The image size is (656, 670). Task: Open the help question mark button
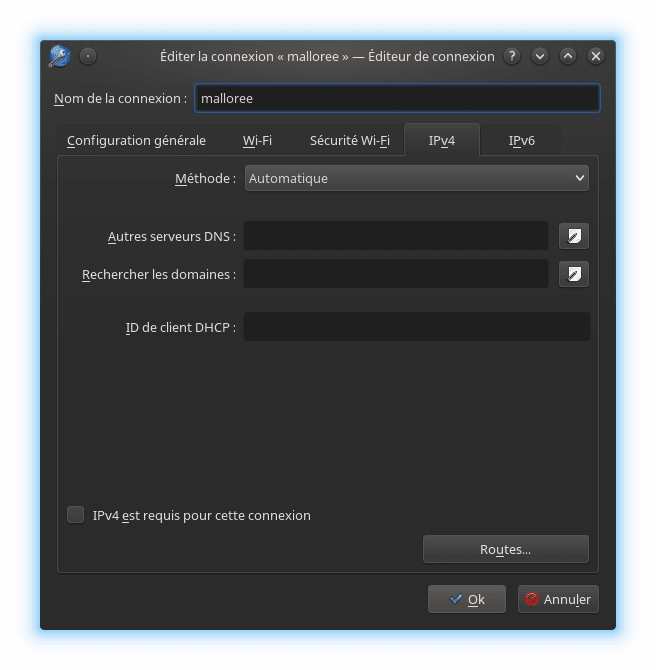click(512, 56)
